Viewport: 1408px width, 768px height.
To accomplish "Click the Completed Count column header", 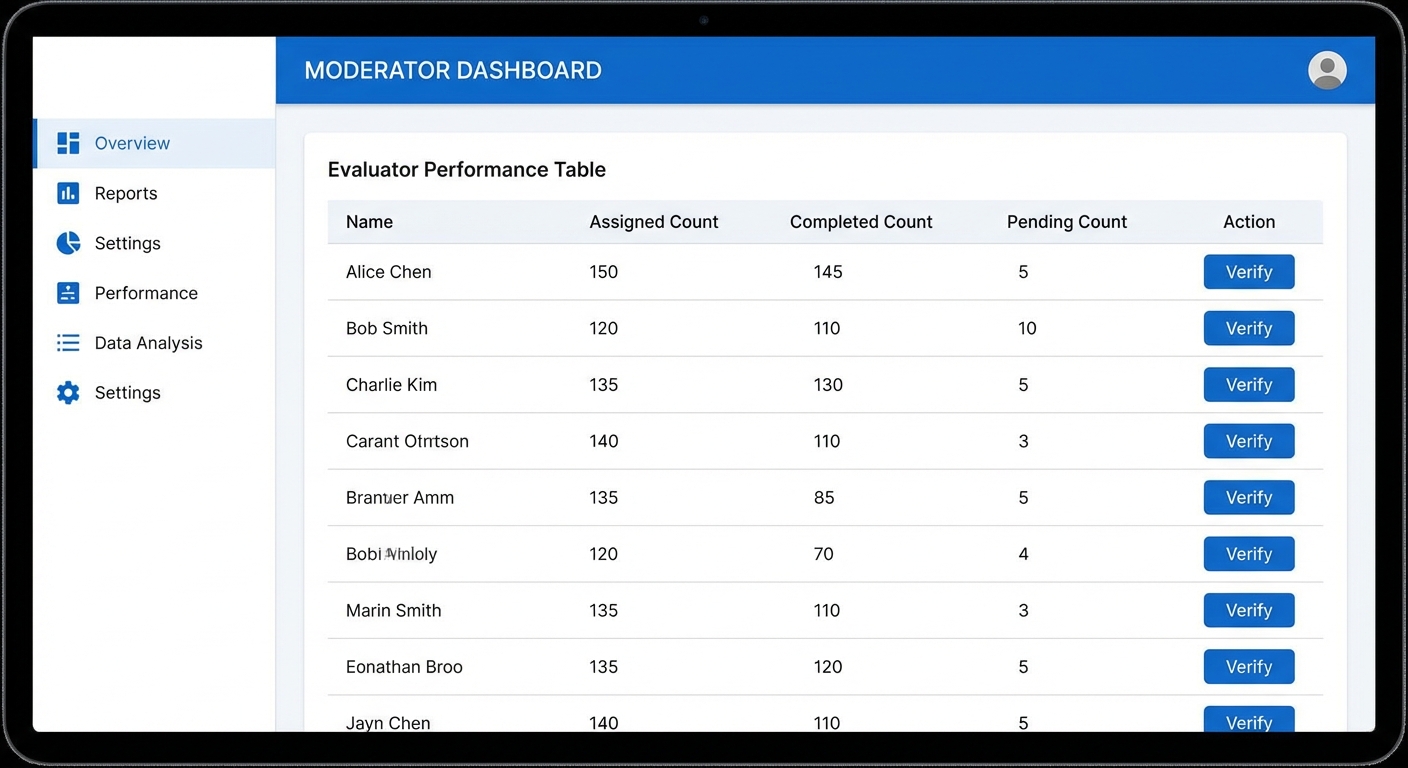I will click(861, 222).
